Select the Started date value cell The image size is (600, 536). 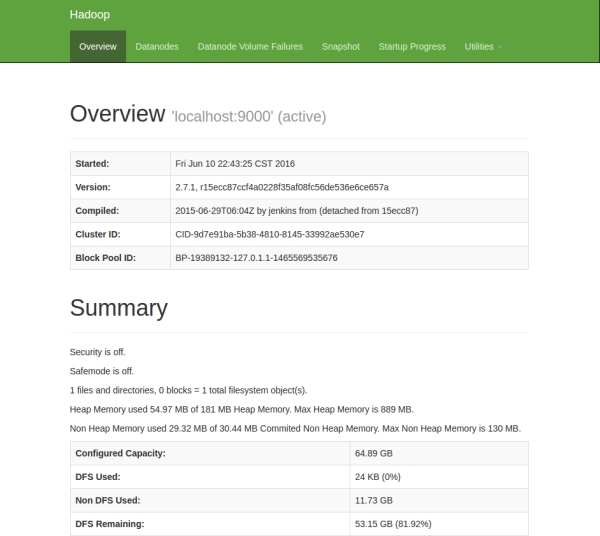[x=235, y=163]
